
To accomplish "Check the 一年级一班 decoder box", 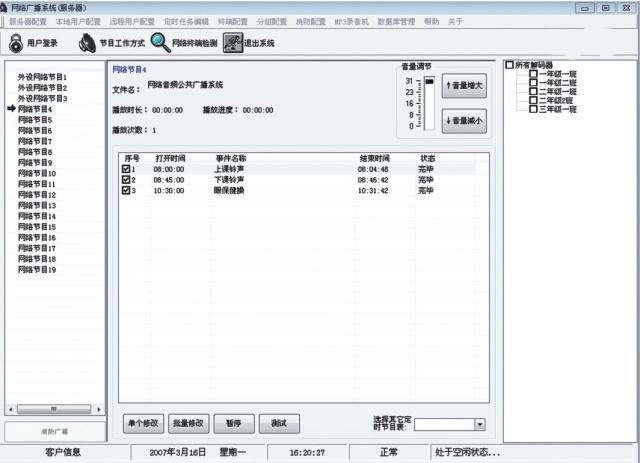I will [533, 73].
